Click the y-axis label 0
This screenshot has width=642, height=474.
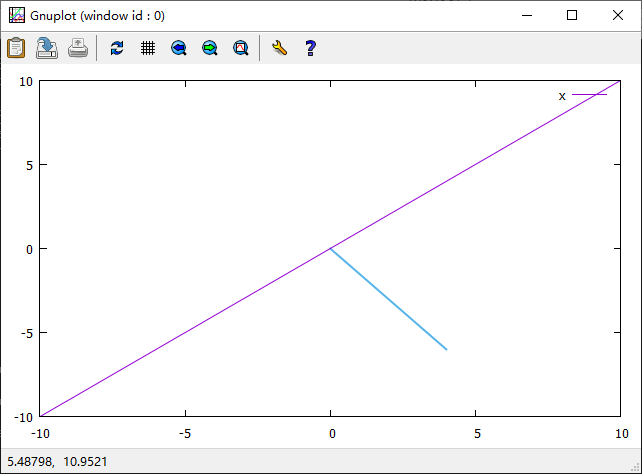tap(29, 249)
